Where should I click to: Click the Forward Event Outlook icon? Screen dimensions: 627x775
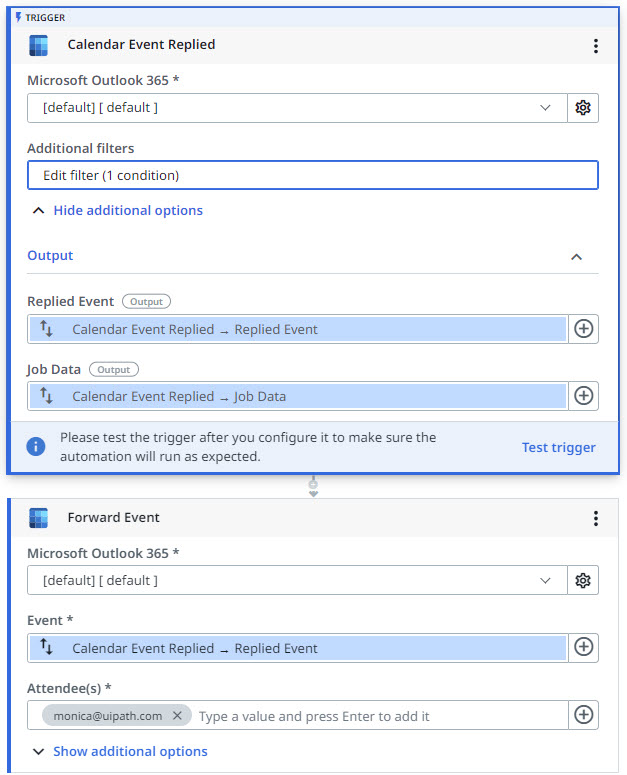click(39, 518)
